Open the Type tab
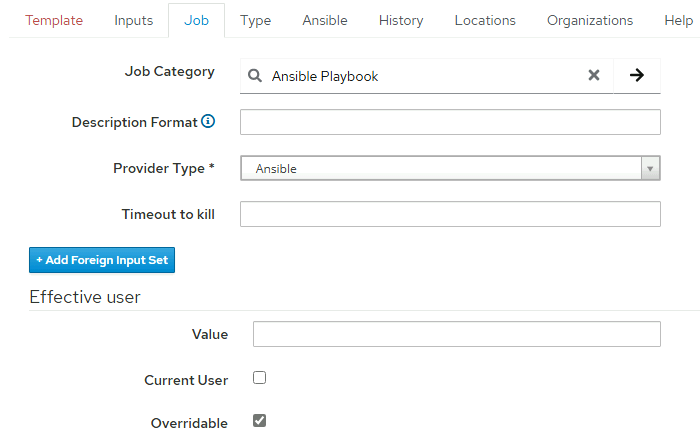This screenshot has height=433, width=700. [255, 21]
